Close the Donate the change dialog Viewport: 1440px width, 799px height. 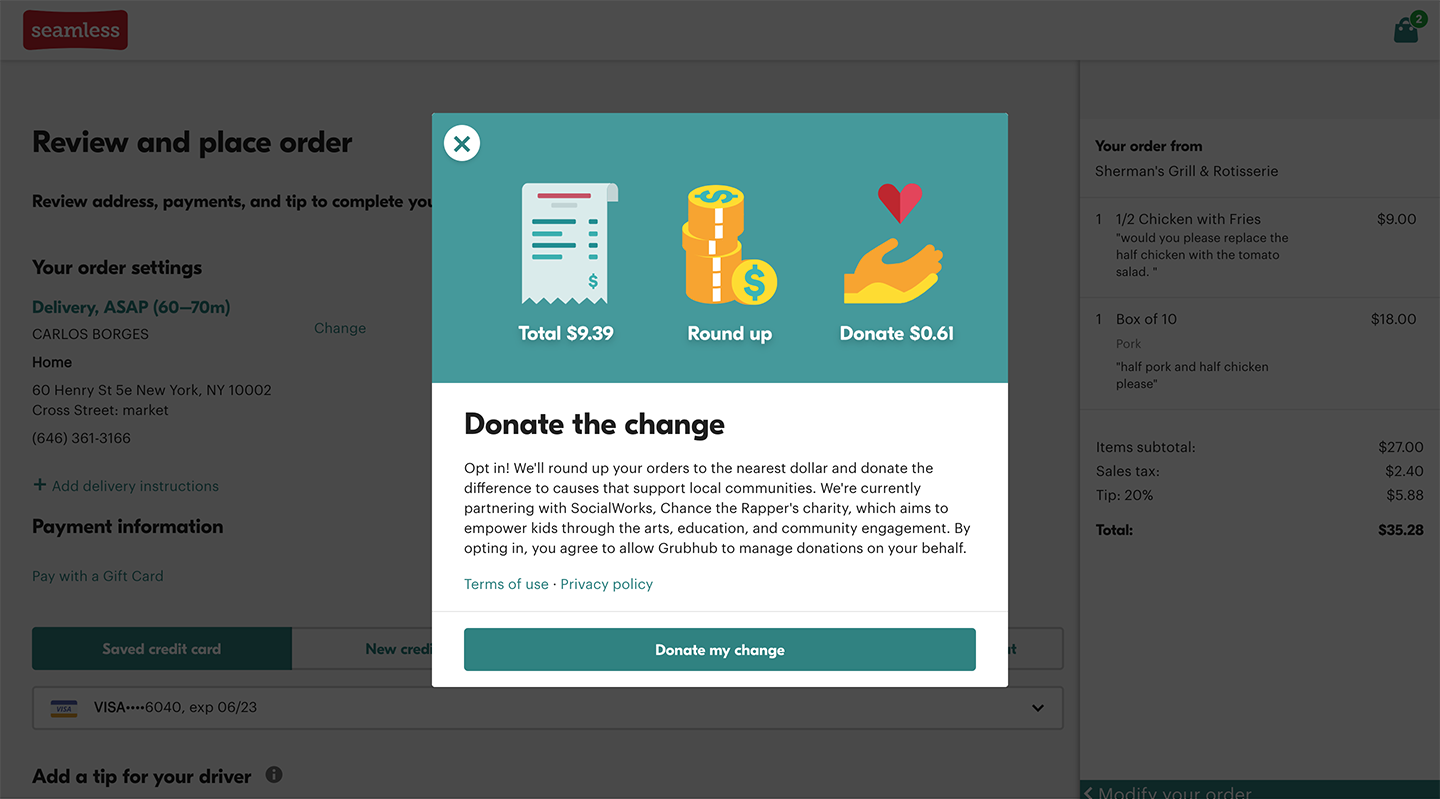[461, 143]
